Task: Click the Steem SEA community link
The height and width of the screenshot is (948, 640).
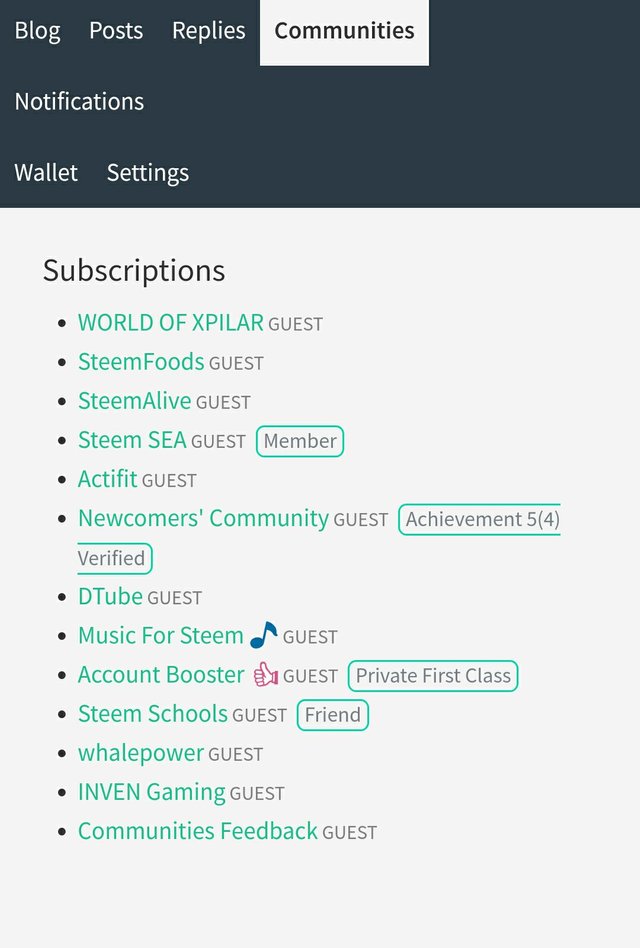Action: tap(132, 440)
